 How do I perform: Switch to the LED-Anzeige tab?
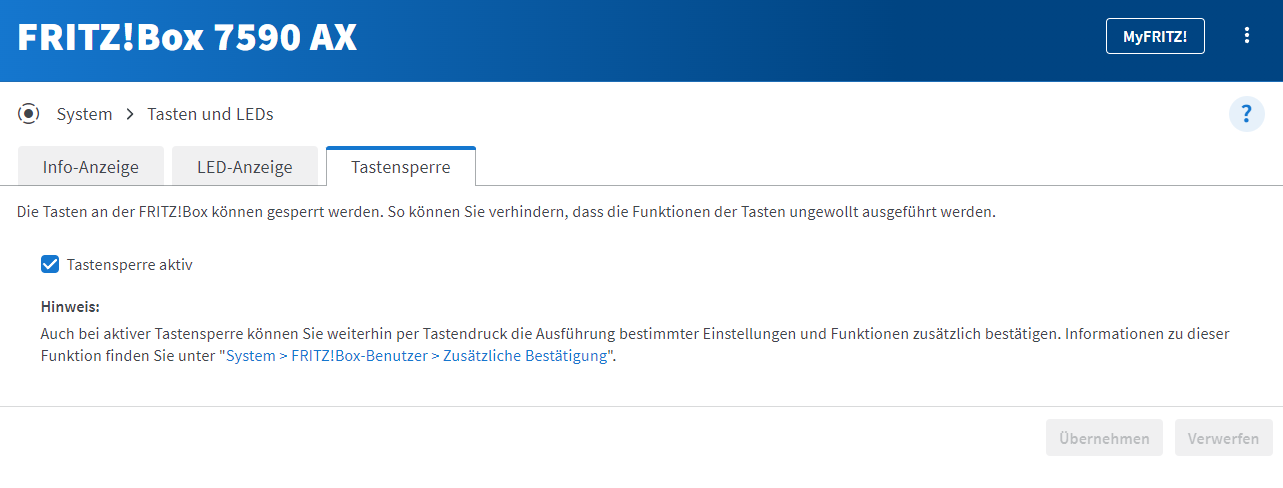point(245,167)
